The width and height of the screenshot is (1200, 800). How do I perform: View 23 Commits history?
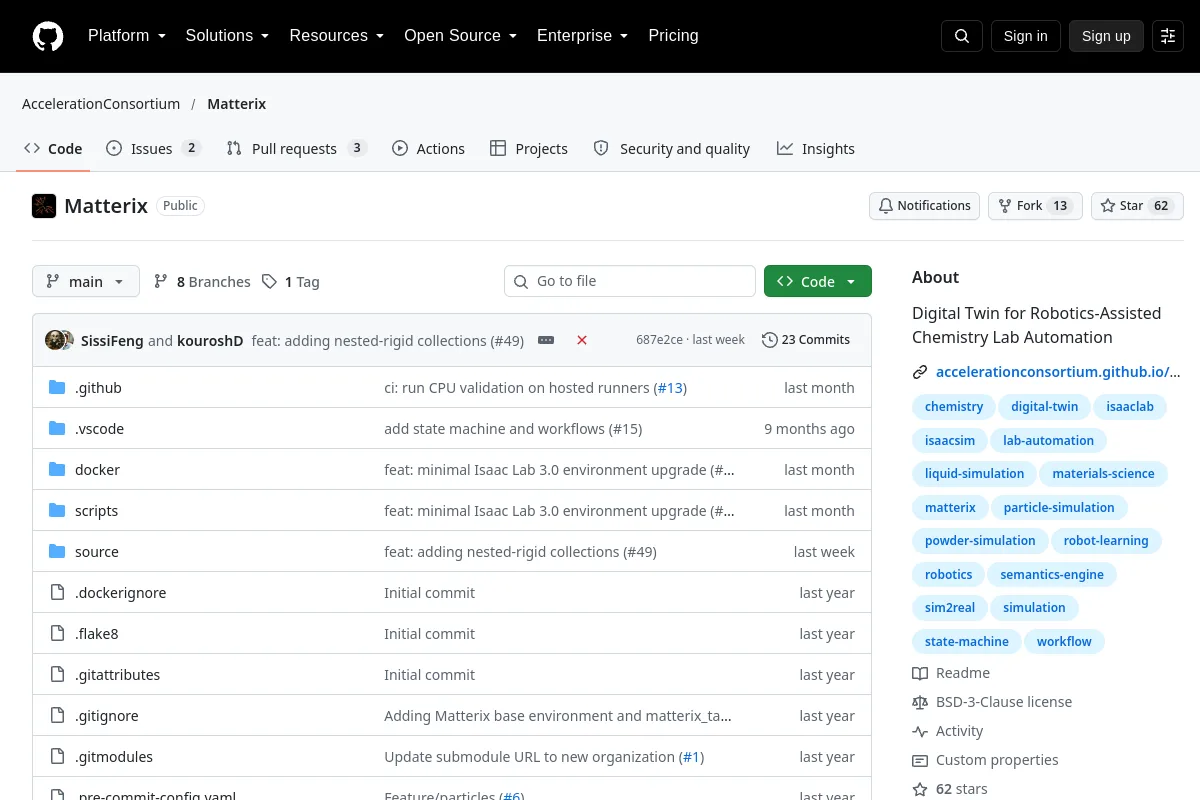[x=806, y=340]
